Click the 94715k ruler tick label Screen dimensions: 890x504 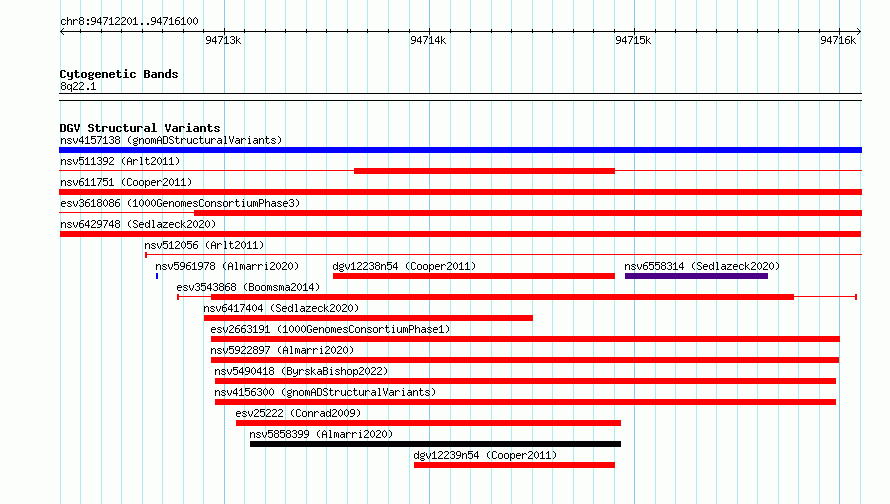click(x=633, y=40)
